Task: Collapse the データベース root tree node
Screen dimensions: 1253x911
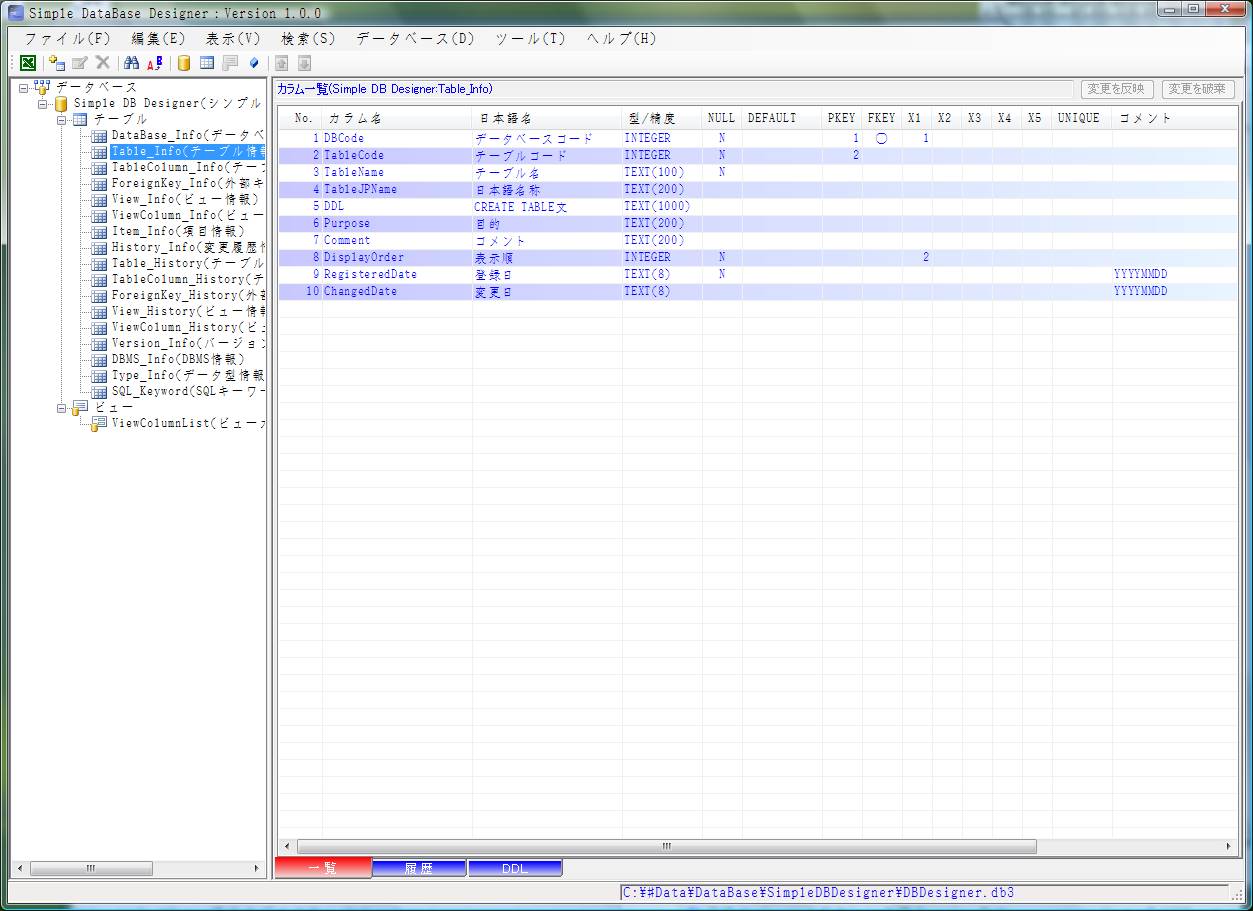Action: point(24,88)
